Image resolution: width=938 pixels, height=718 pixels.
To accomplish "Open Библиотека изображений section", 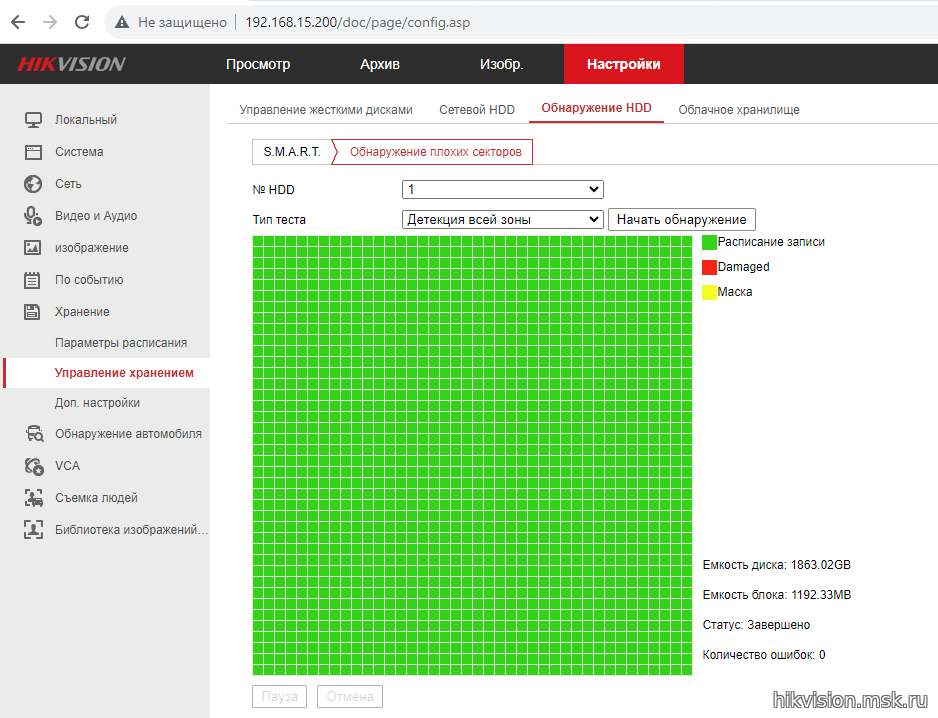I will coord(132,530).
